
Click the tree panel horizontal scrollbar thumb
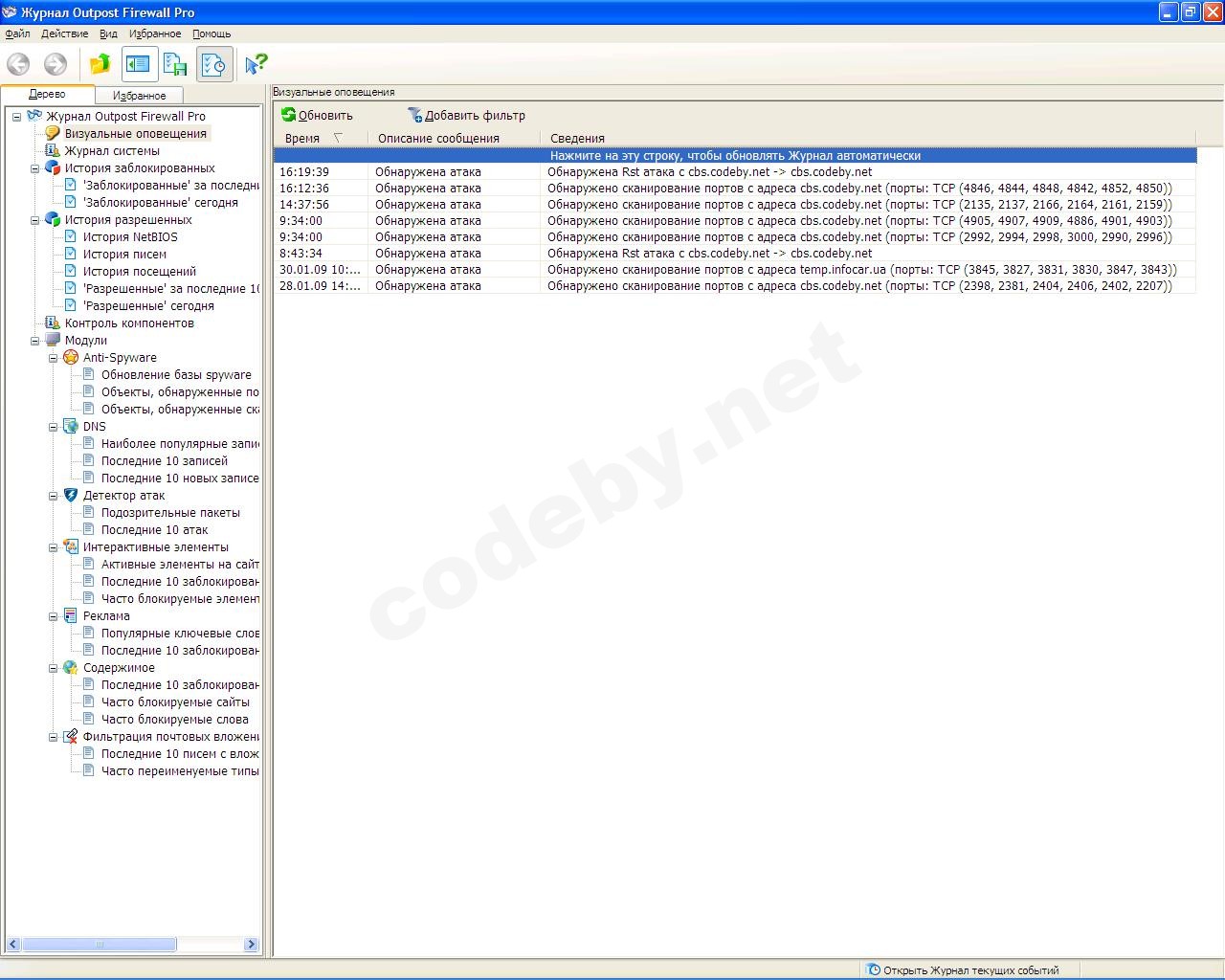pos(99,945)
